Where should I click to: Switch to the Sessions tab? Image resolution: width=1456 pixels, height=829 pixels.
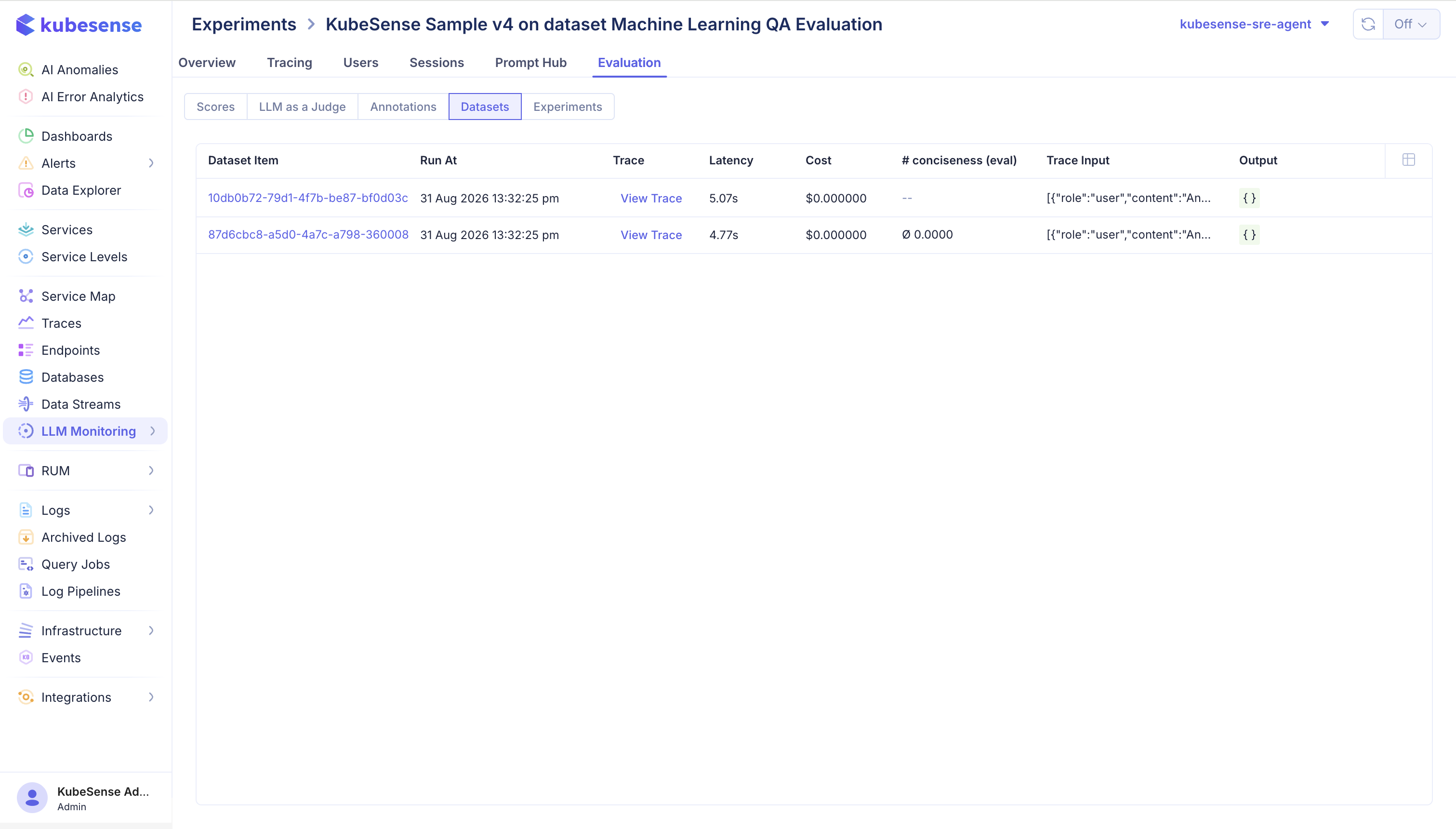[x=437, y=63]
